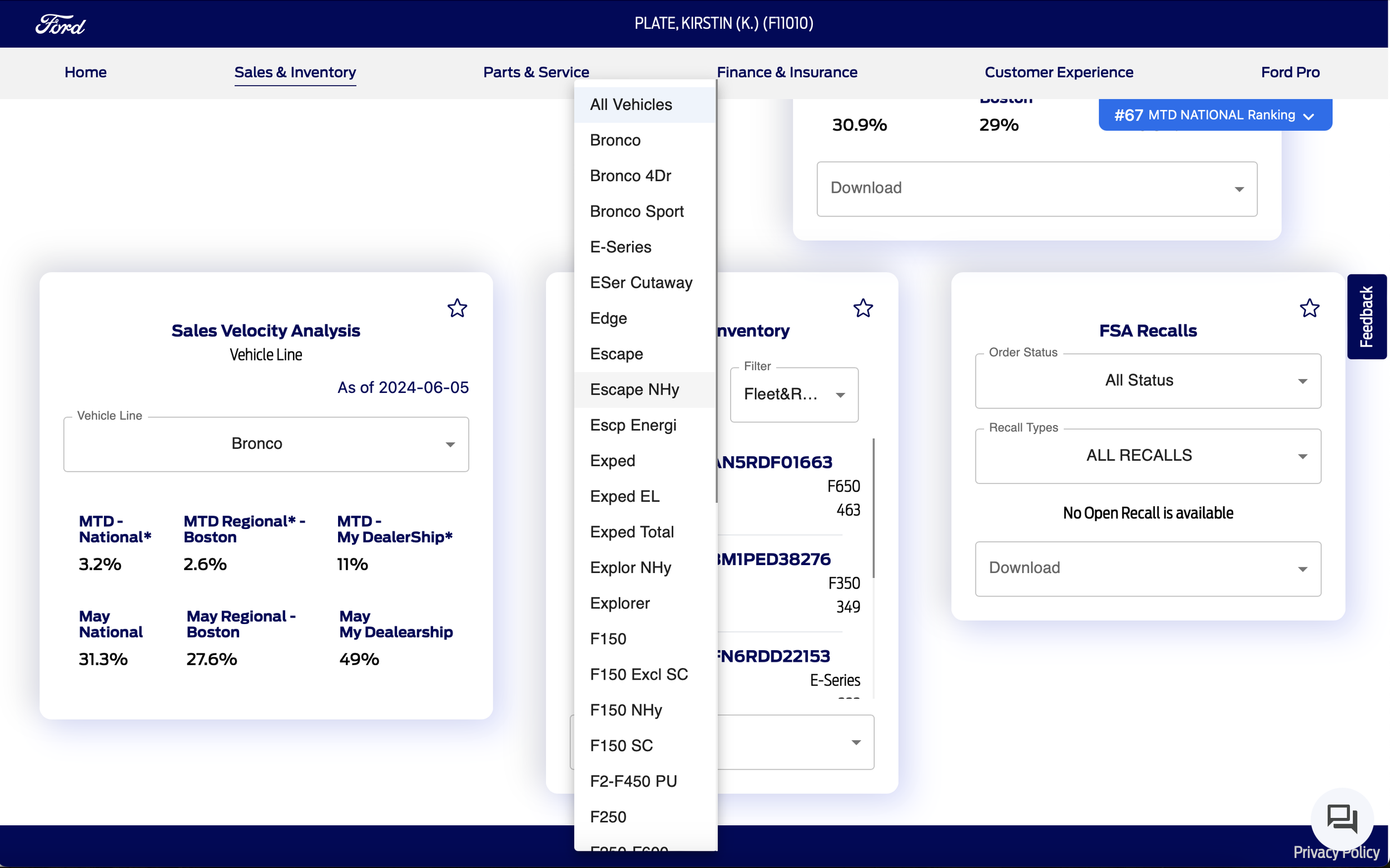
Task: Click the Ford logo in the header
Action: click(60, 24)
